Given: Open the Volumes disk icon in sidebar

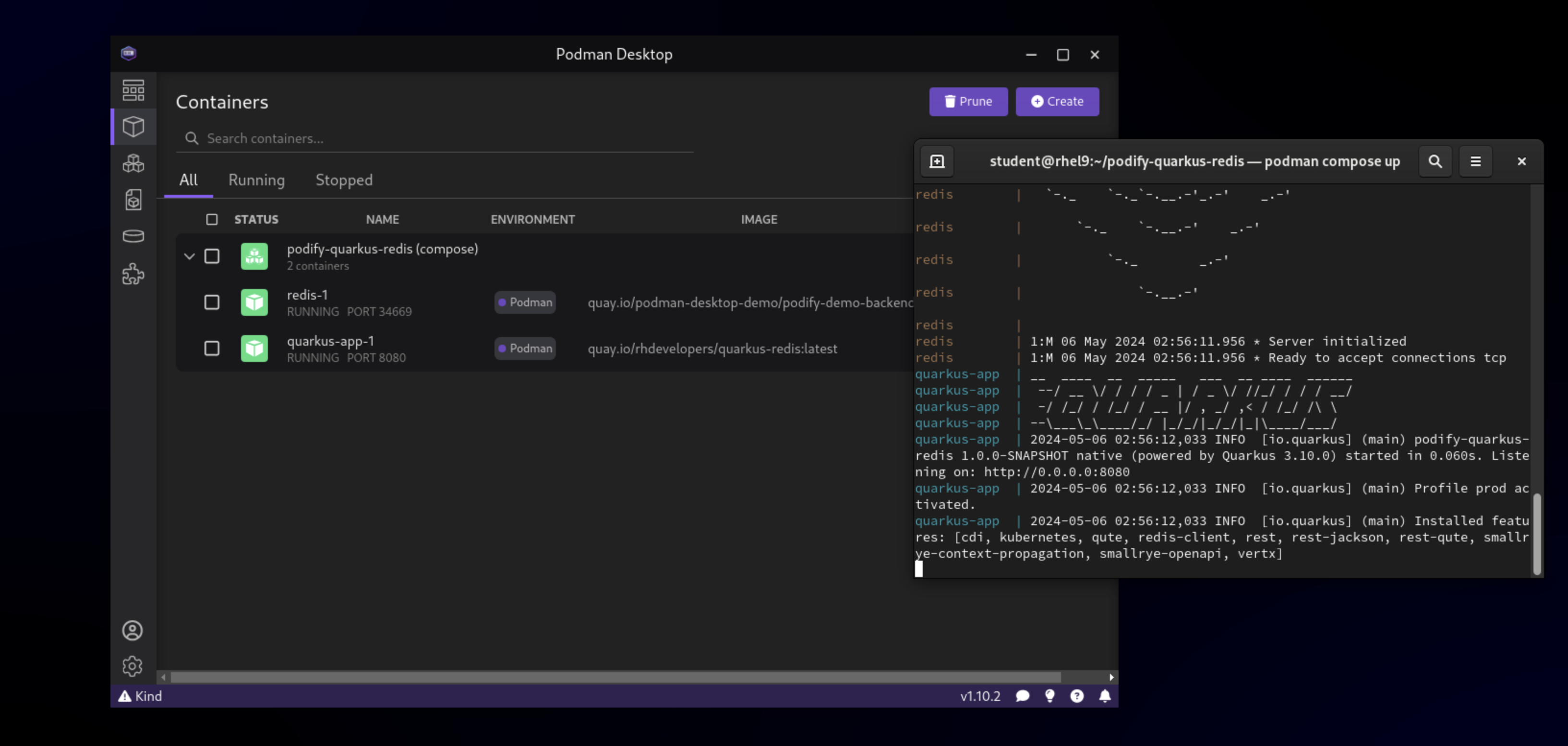Looking at the screenshot, I should pos(133,236).
